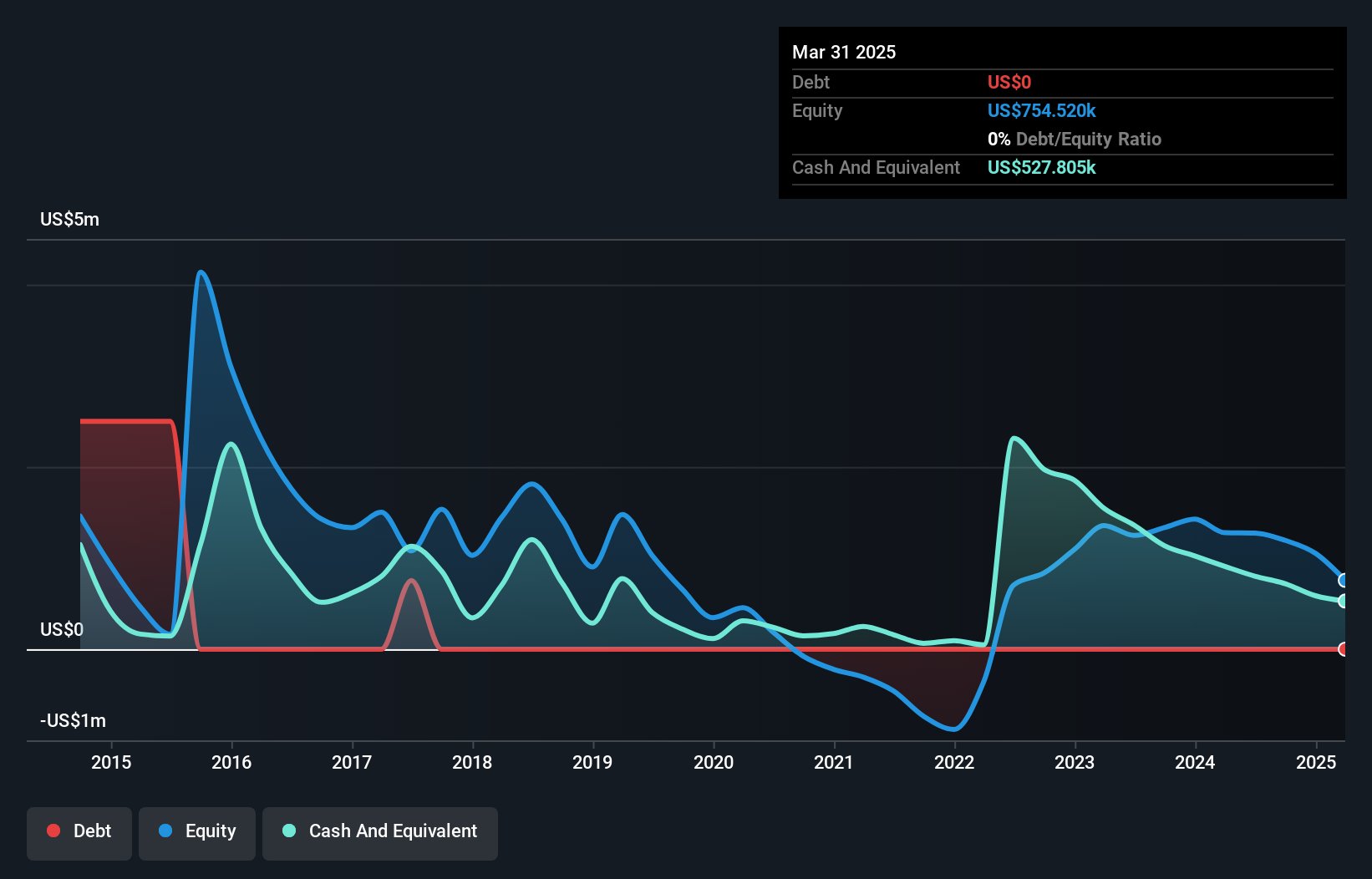Screen dimensions: 1372x879
Task: Click the US$754.520k equity value
Action: click(x=1041, y=110)
